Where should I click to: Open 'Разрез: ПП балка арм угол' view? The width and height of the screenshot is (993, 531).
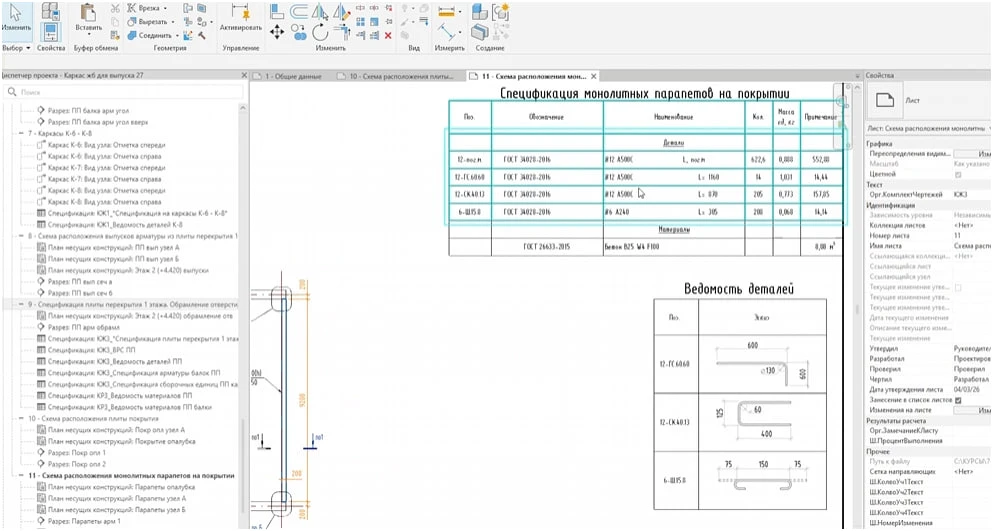[x=88, y=110]
